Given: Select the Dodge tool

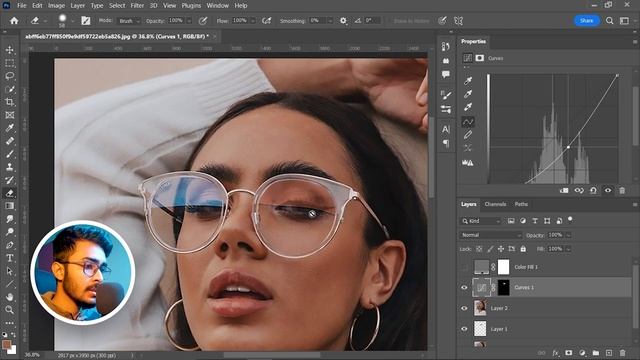Looking at the screenshot, I should click(9, 232).
